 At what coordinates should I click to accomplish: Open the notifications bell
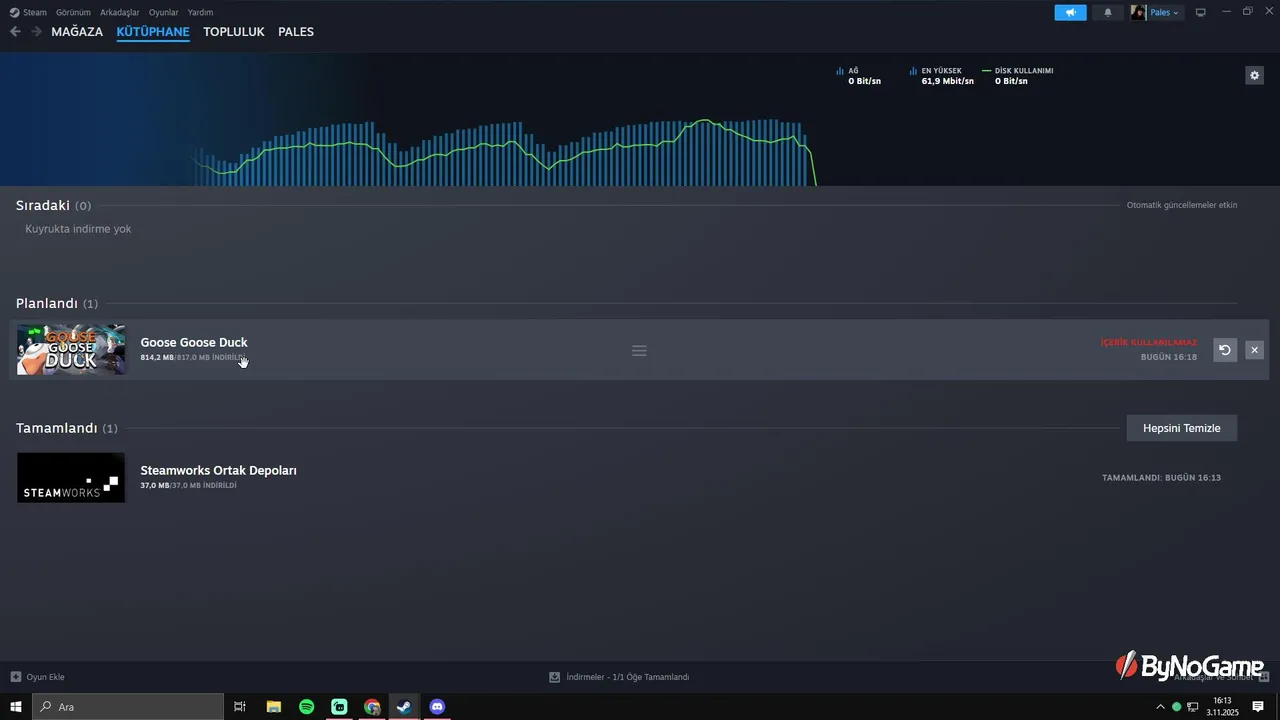[1107, 12]
